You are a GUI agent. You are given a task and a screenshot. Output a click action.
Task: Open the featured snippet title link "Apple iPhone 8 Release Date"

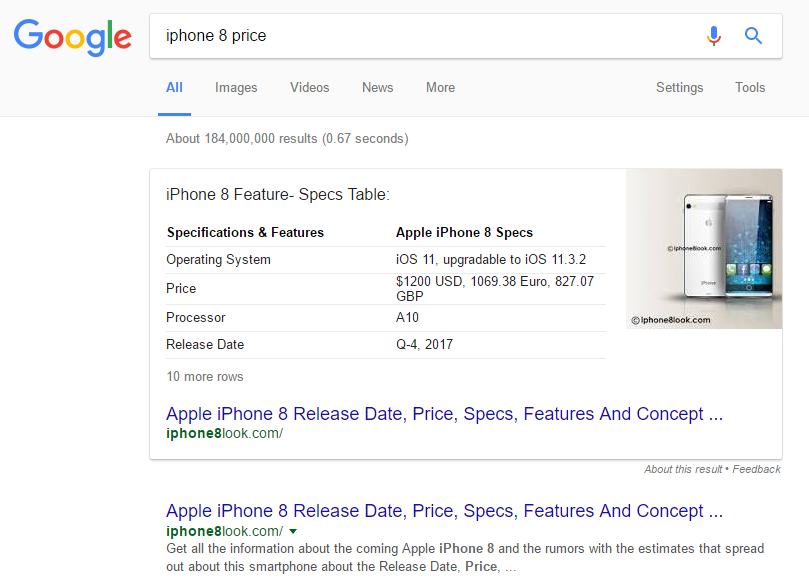pyautogui.click(x=444, y=414)
